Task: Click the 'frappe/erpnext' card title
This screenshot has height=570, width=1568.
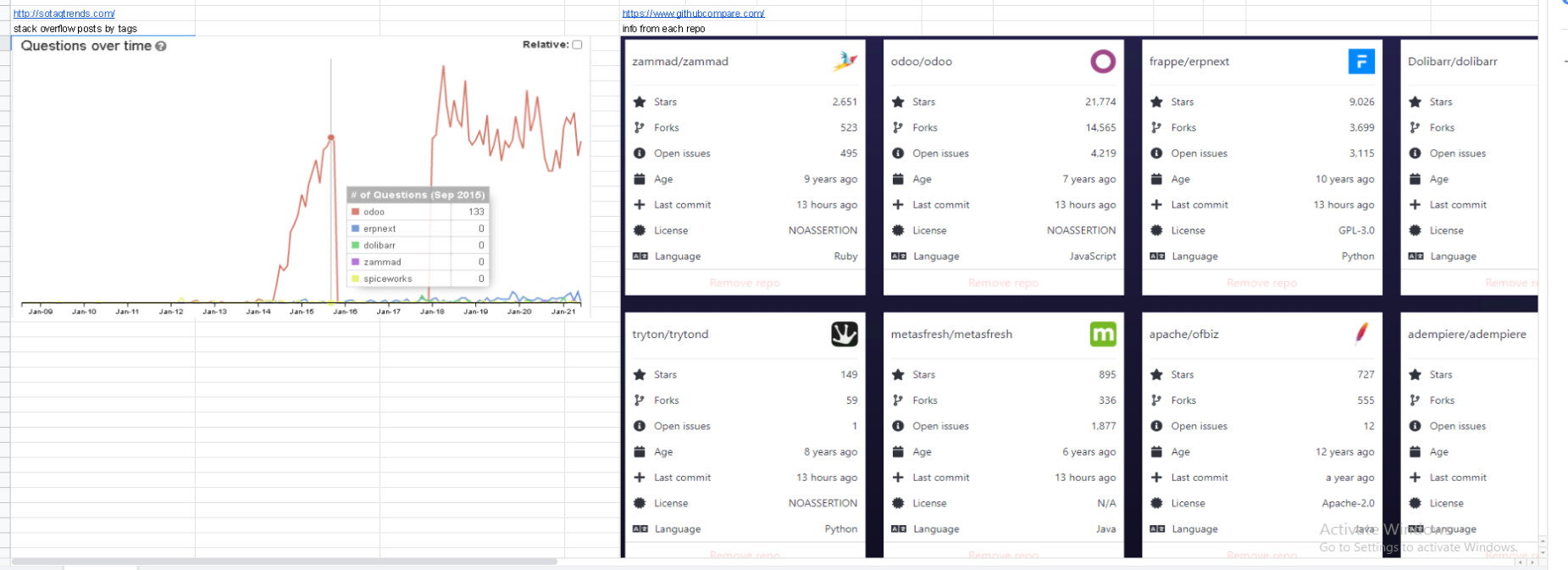Action: (1189, 62)
